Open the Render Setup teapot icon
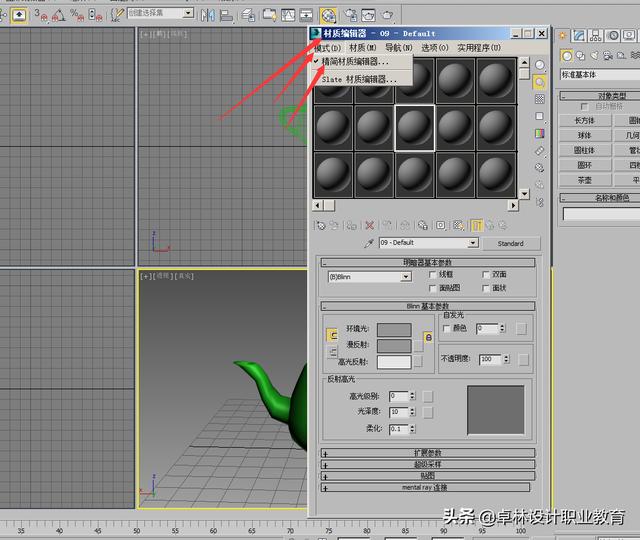This screenshot has height=540, width=640. (x=350, y=16)
